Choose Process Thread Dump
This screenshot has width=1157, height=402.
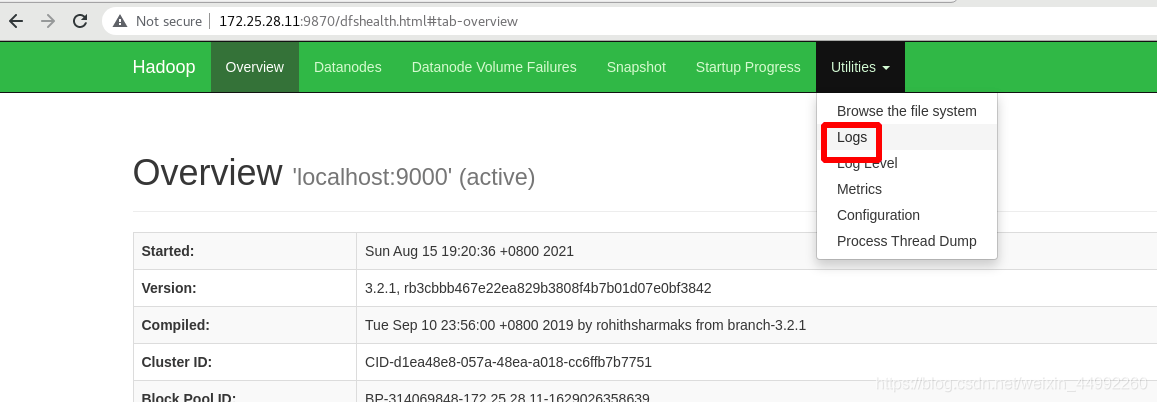pos(906,241)
